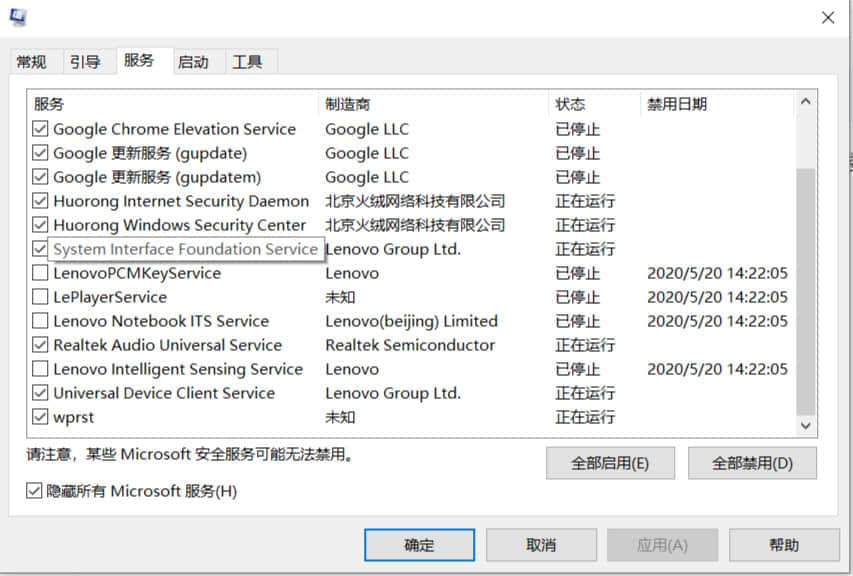Uncheck Google Chrome Elevation Service checkbox
853x576 pixels.
40,129
